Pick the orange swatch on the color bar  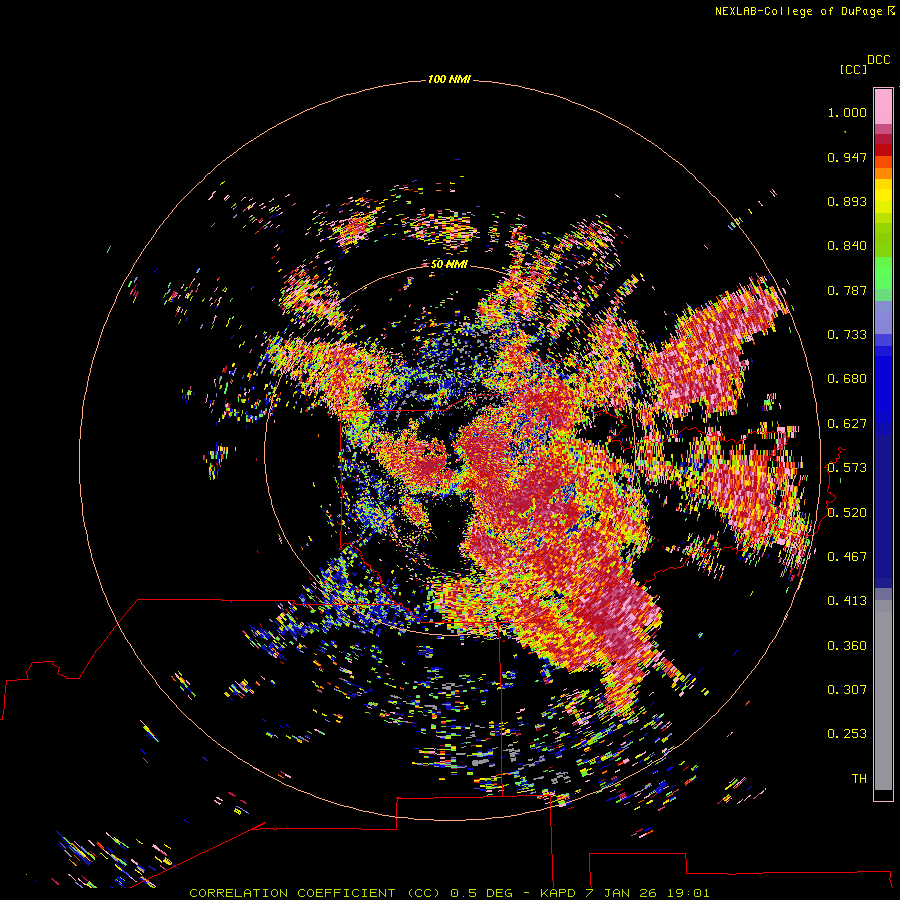point(883,173)
